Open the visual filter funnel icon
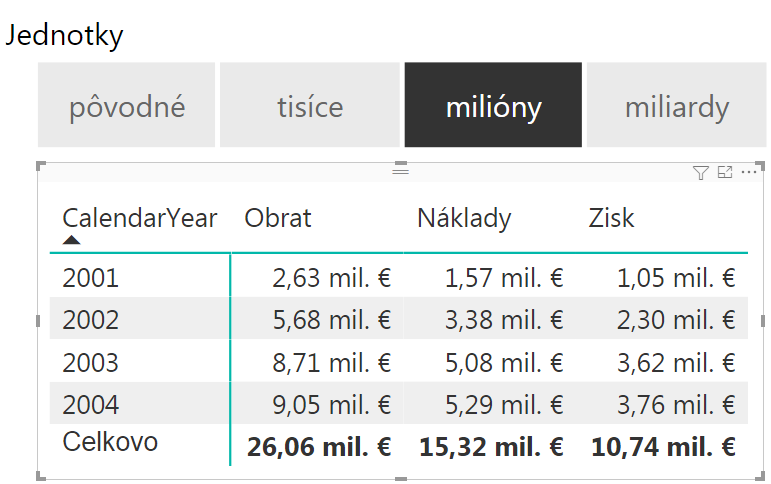 point(700,173)
